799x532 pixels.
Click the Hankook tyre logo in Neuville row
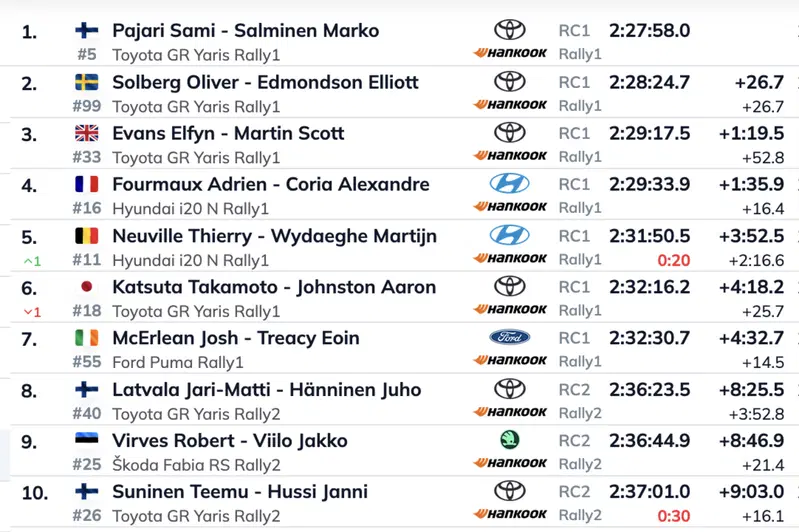pyautogui.click(x=510, y=258)
